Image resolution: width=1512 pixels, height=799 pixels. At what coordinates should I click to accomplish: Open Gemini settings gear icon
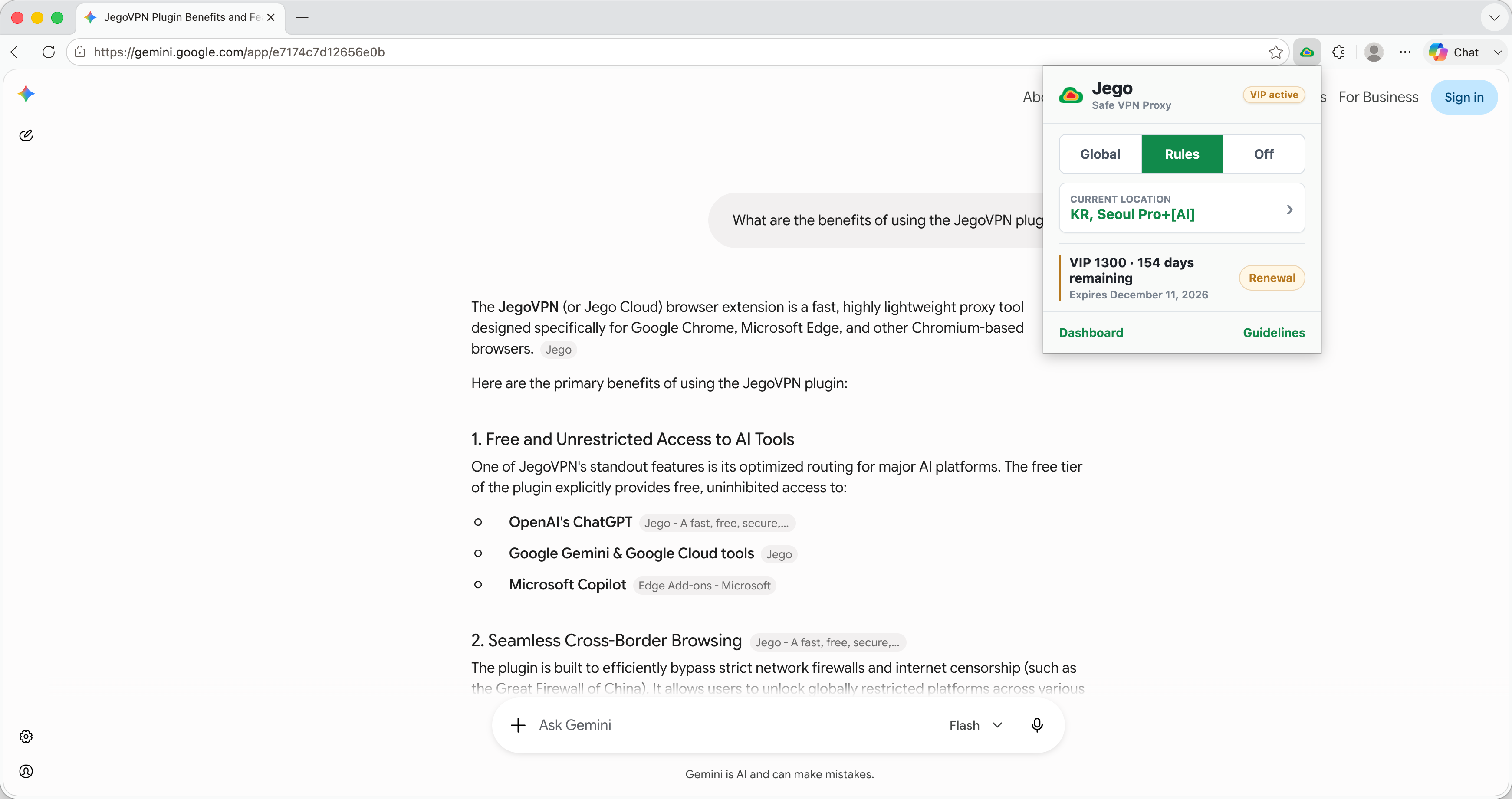click(26, 736)
